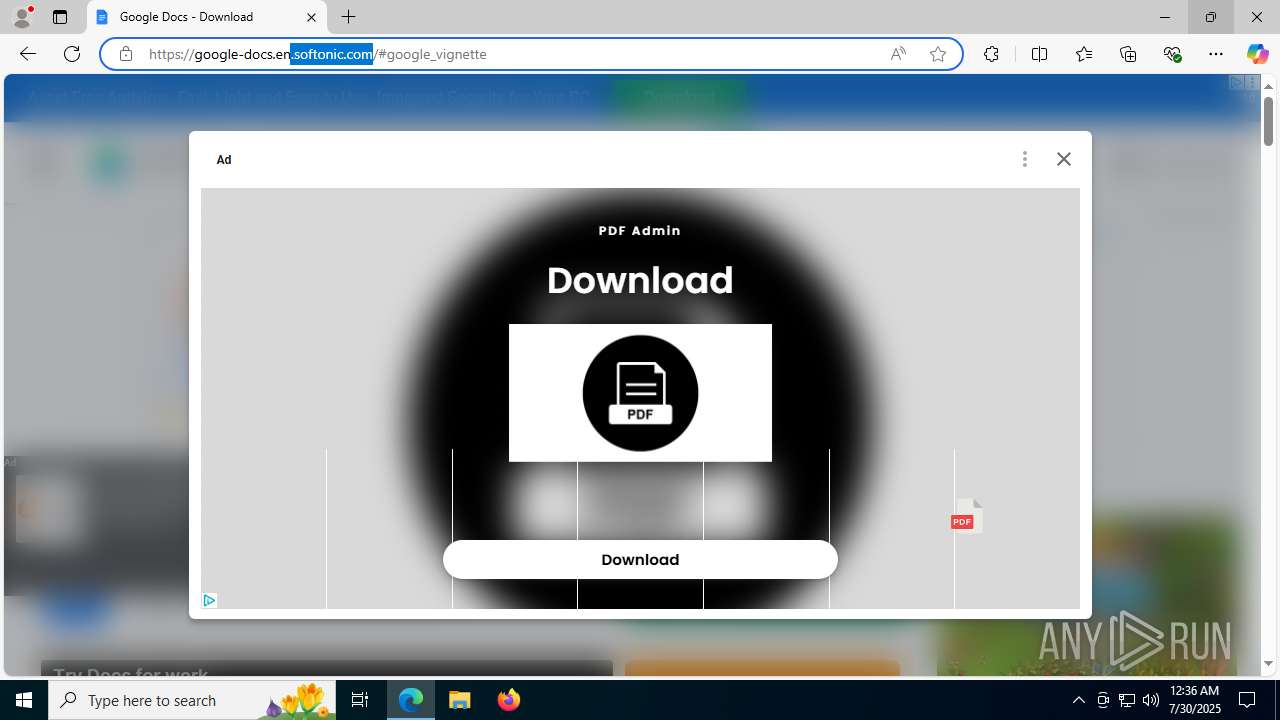Click the white Download button in ad
The width and height of the screenshot is (1280, 720).
[x=640, y=560]
